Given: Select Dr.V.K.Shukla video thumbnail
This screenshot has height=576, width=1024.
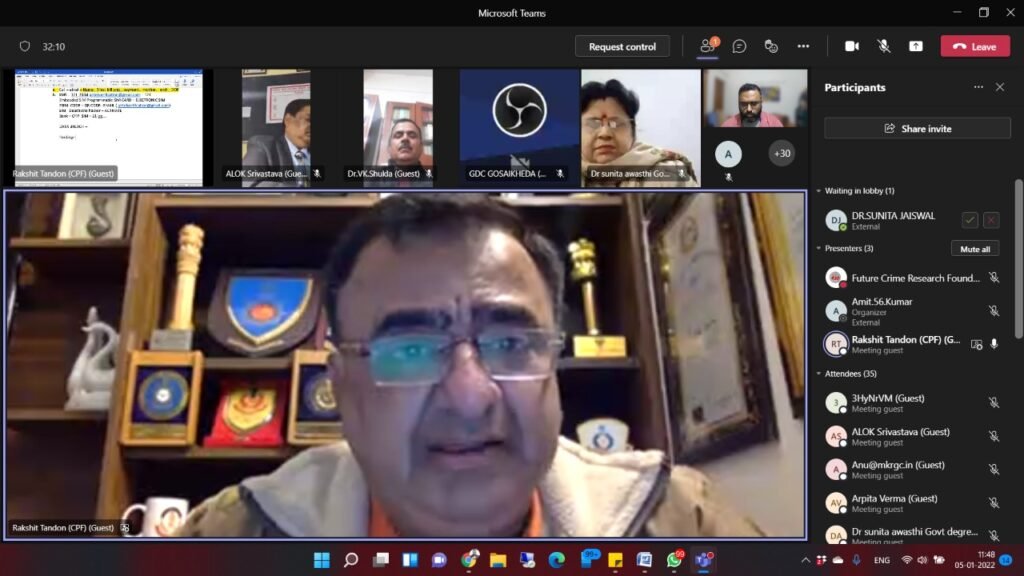Looking at the screenshot, I should point(398,128).
